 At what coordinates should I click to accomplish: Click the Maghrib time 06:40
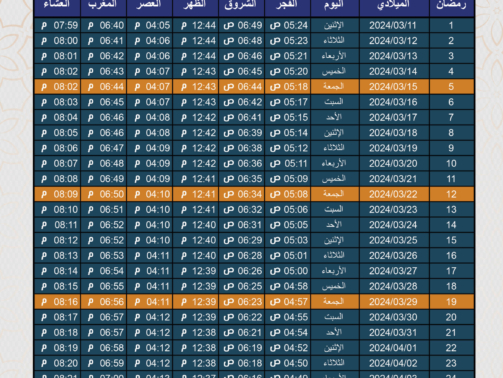(103, 25)
